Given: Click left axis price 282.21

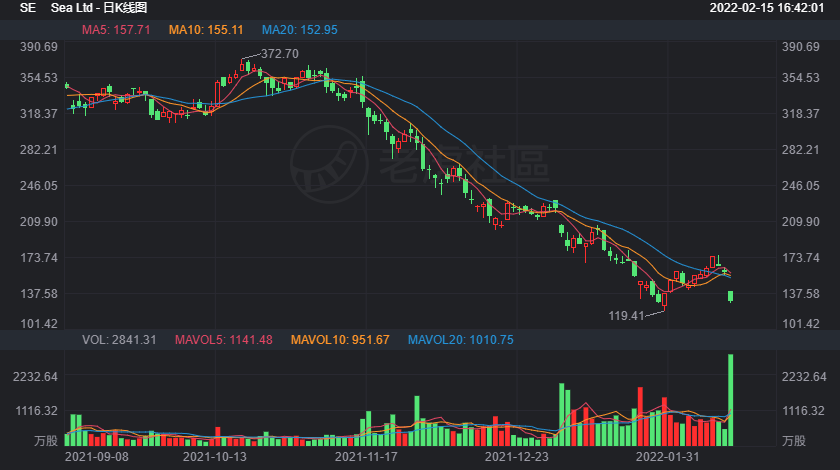Looking at the screenshot, I should tap(39, 150).
